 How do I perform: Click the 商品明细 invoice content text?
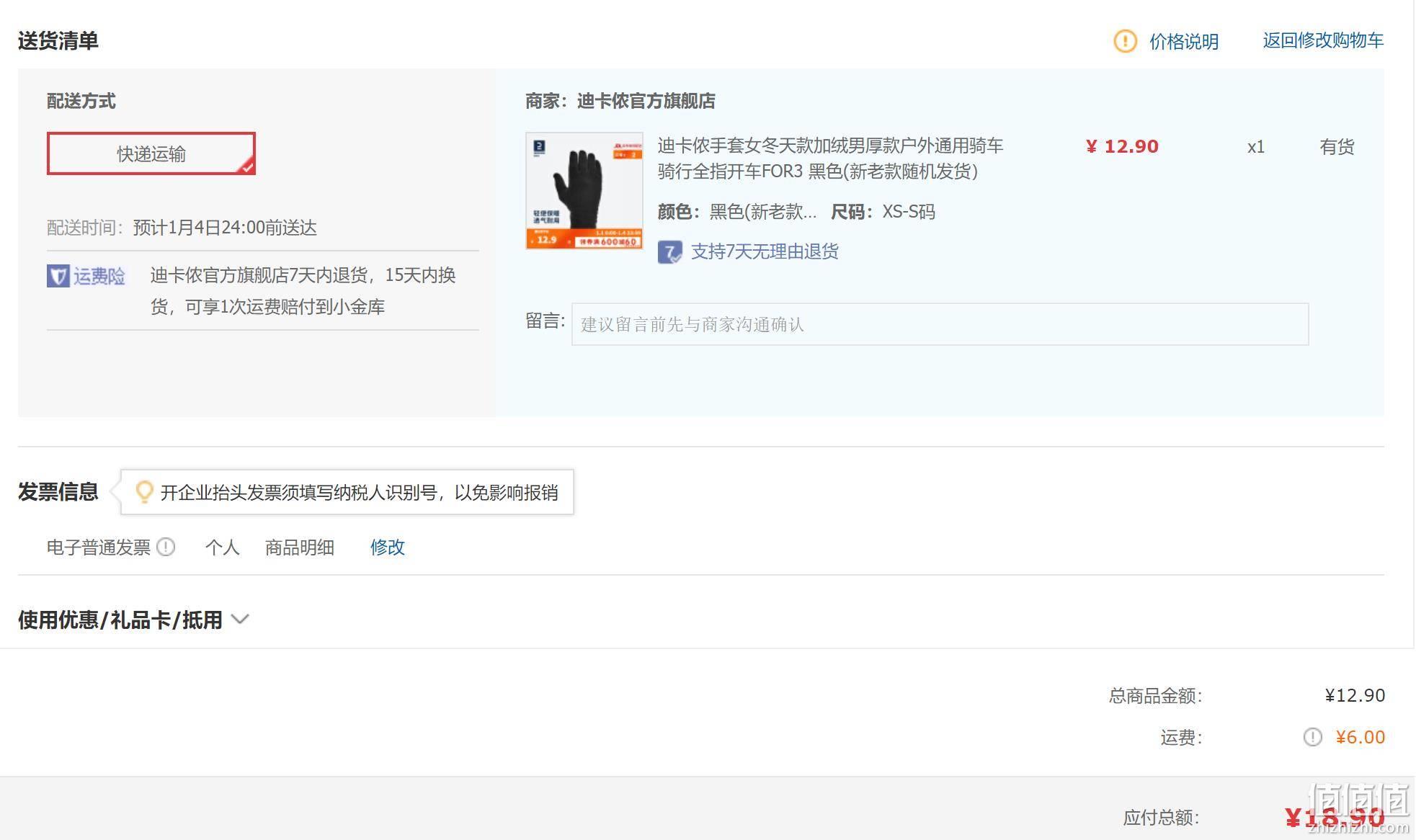[x=300, y=548]
